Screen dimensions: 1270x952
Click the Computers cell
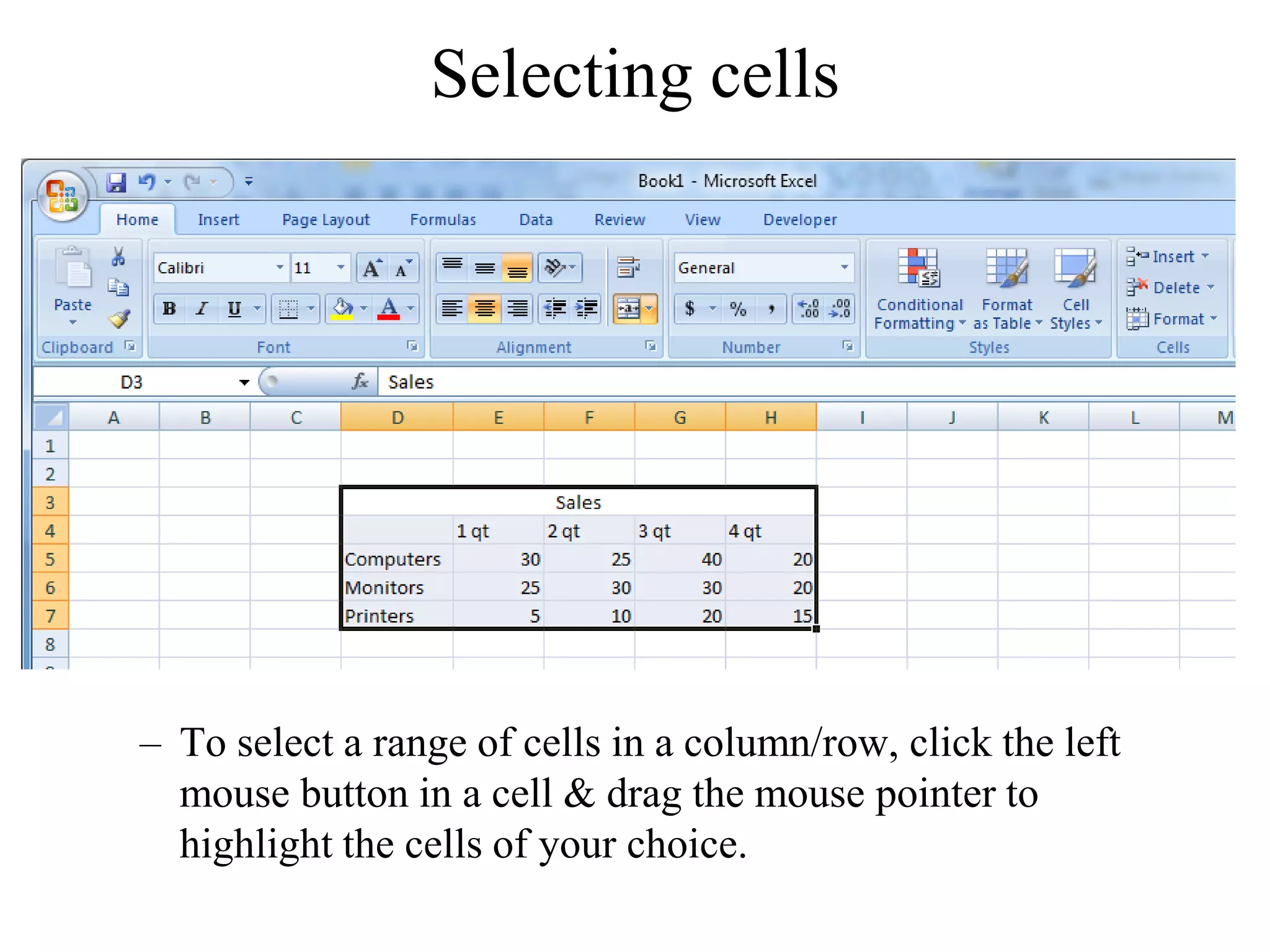[x=397, y=559]
